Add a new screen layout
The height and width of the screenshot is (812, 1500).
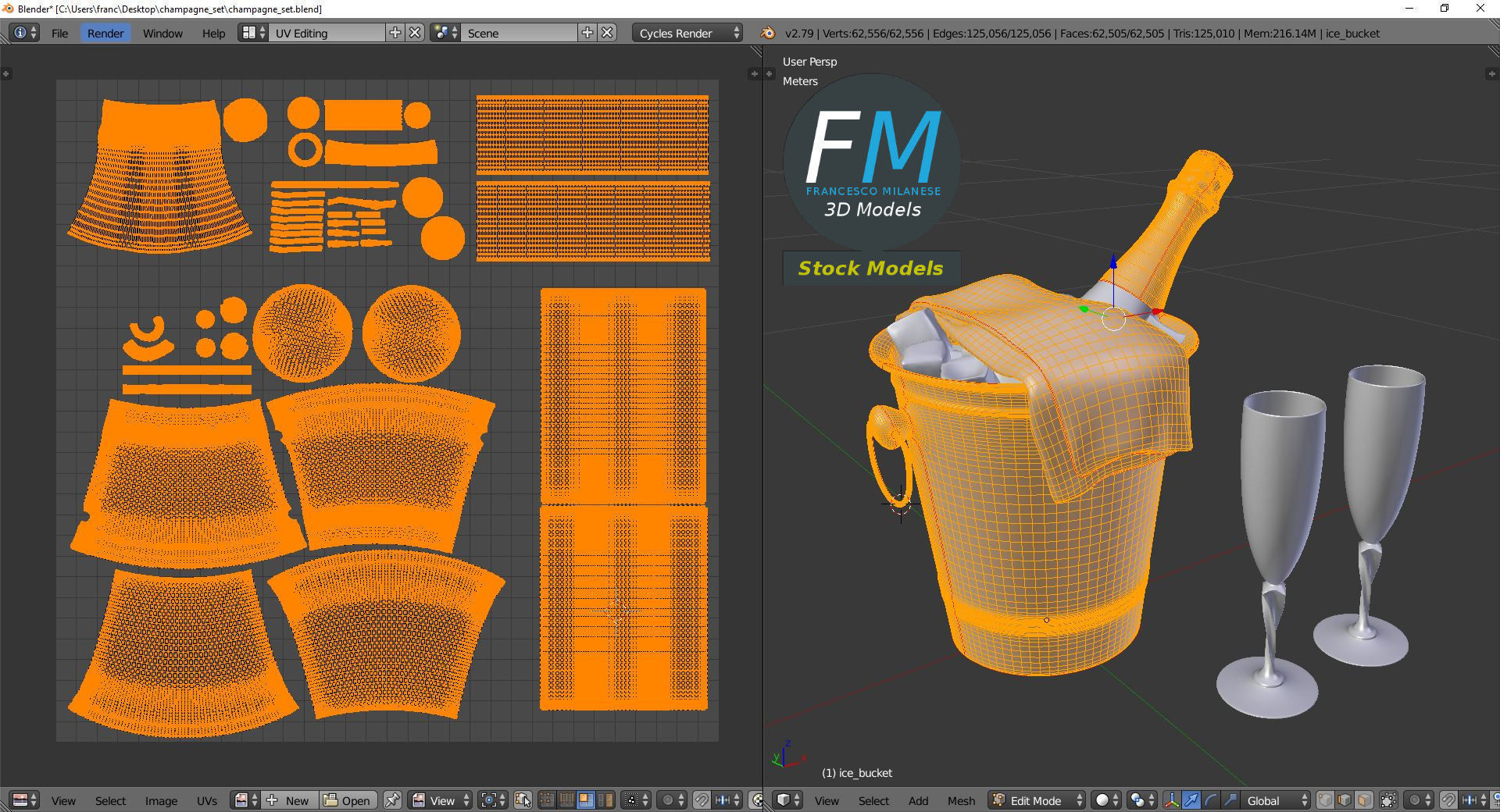click(395, 33)
